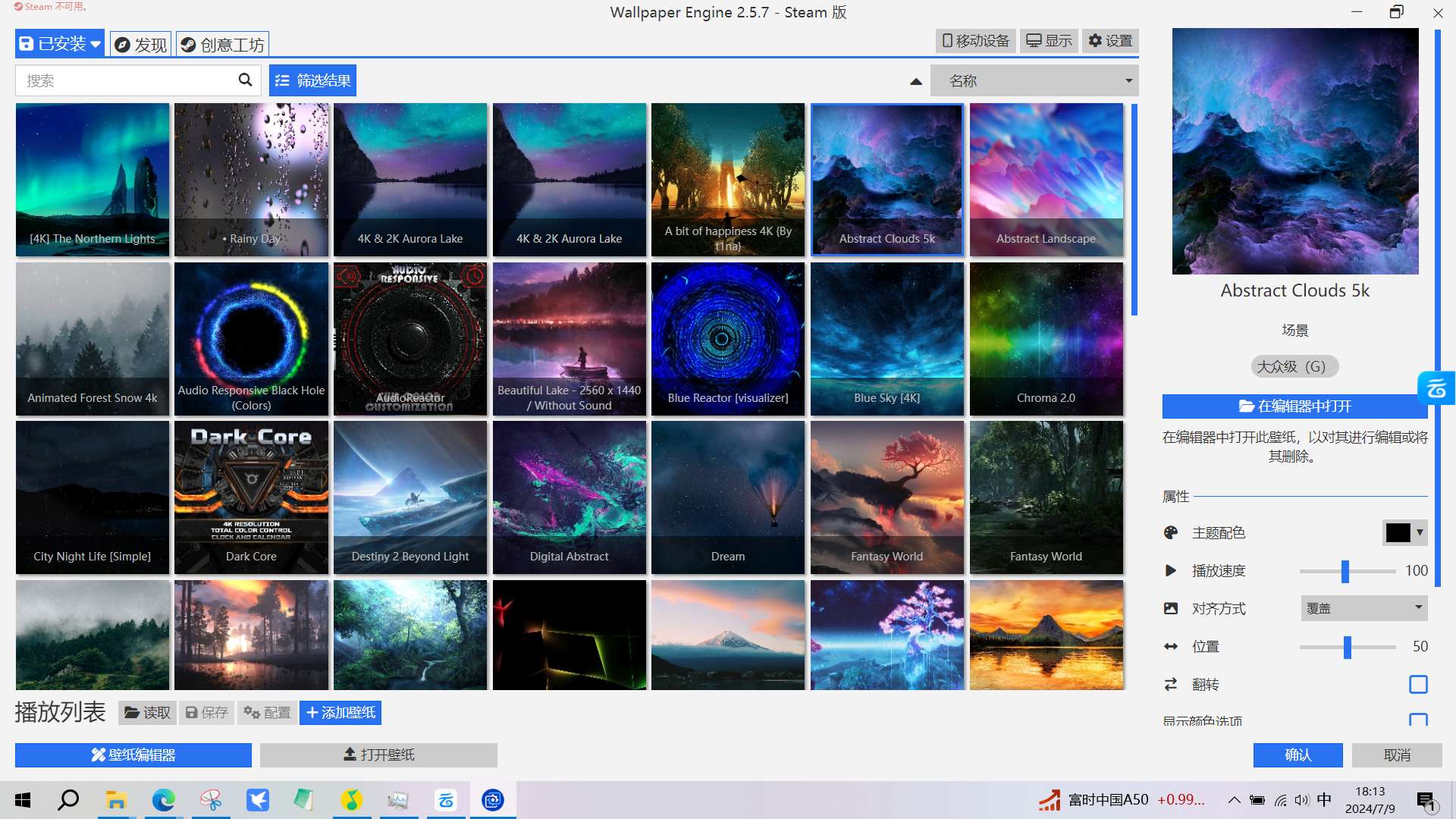The width and height of the screenshot is (1456, 819).
Task: Enable the Flip (翻转) checkbox
Action: coord(1417,684)
